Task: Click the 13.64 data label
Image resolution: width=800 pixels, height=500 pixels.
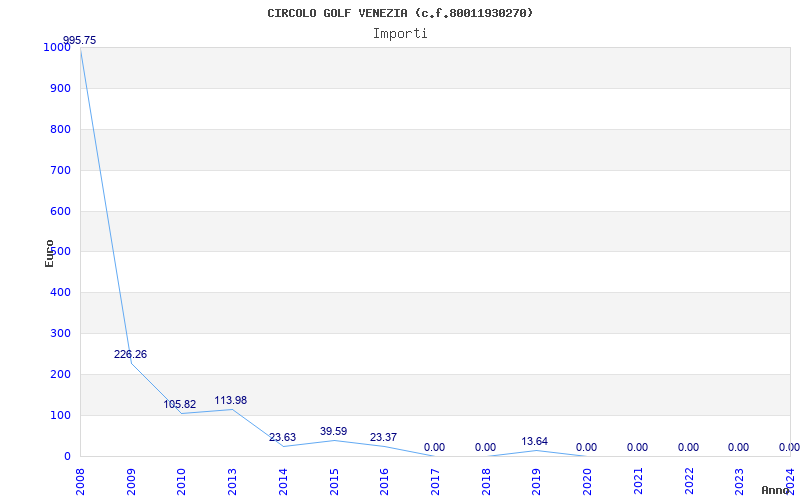Action: point(534,441)
